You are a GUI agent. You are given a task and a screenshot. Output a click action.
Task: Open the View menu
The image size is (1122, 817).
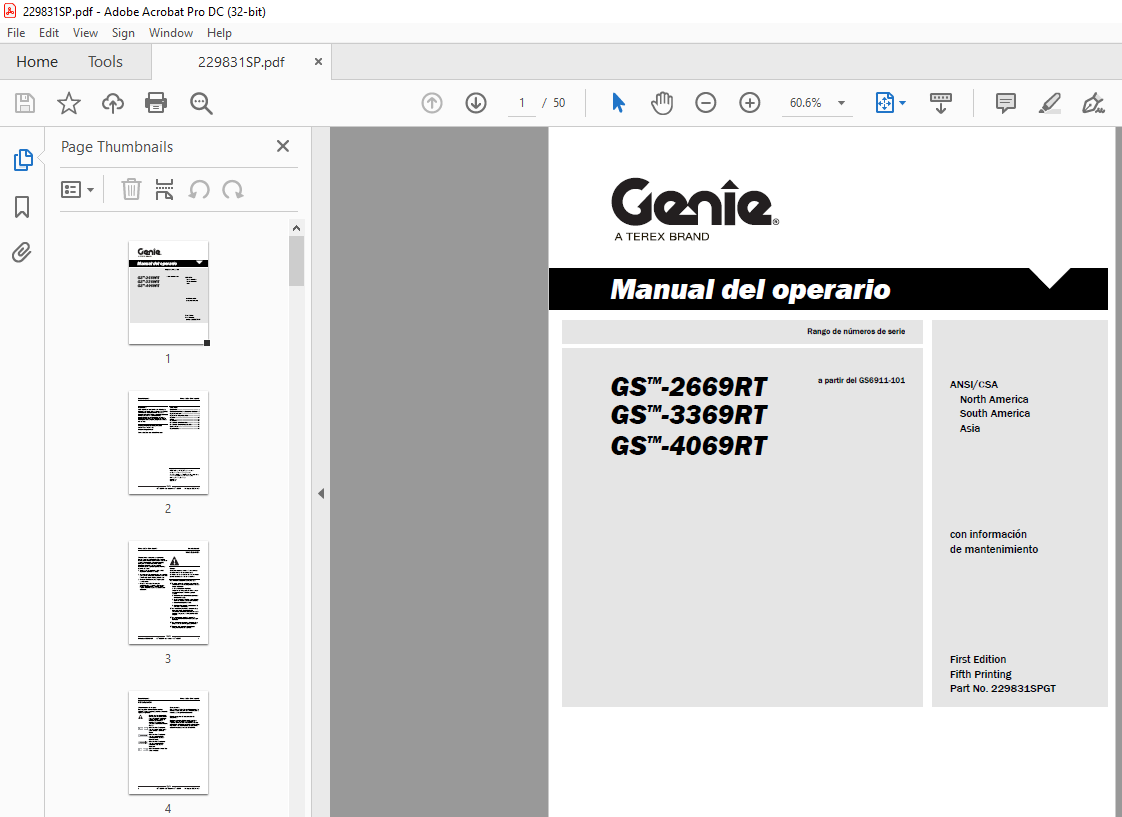[x=85, y=33]
